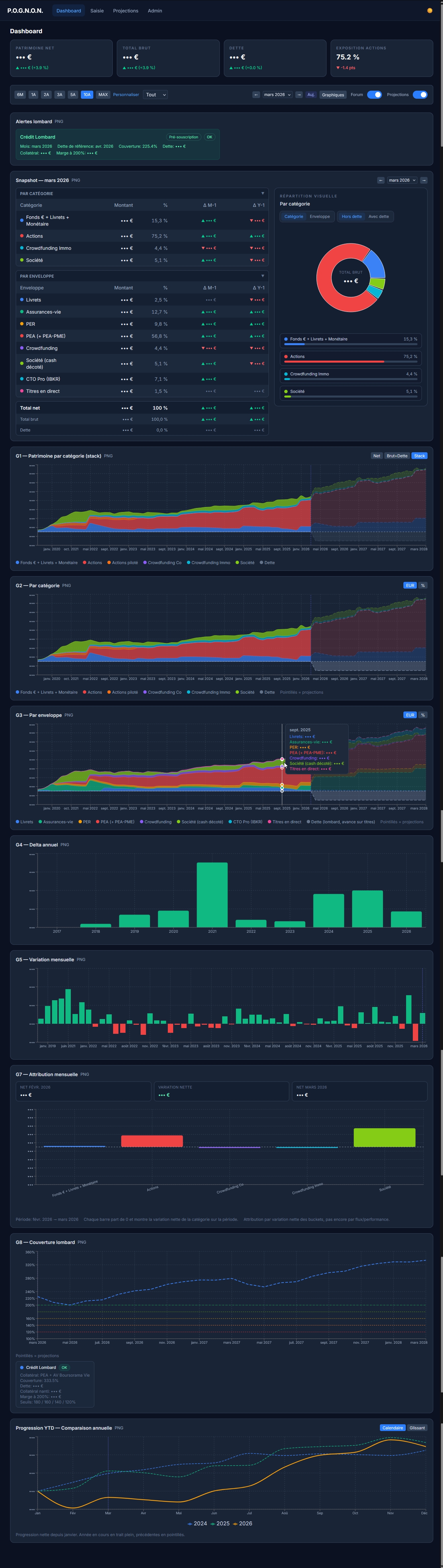This screenshot has width=443, height=1568.
Task: Collapse the Par catégorie table section
Action: pyautogui.click(x=263, y=193)
